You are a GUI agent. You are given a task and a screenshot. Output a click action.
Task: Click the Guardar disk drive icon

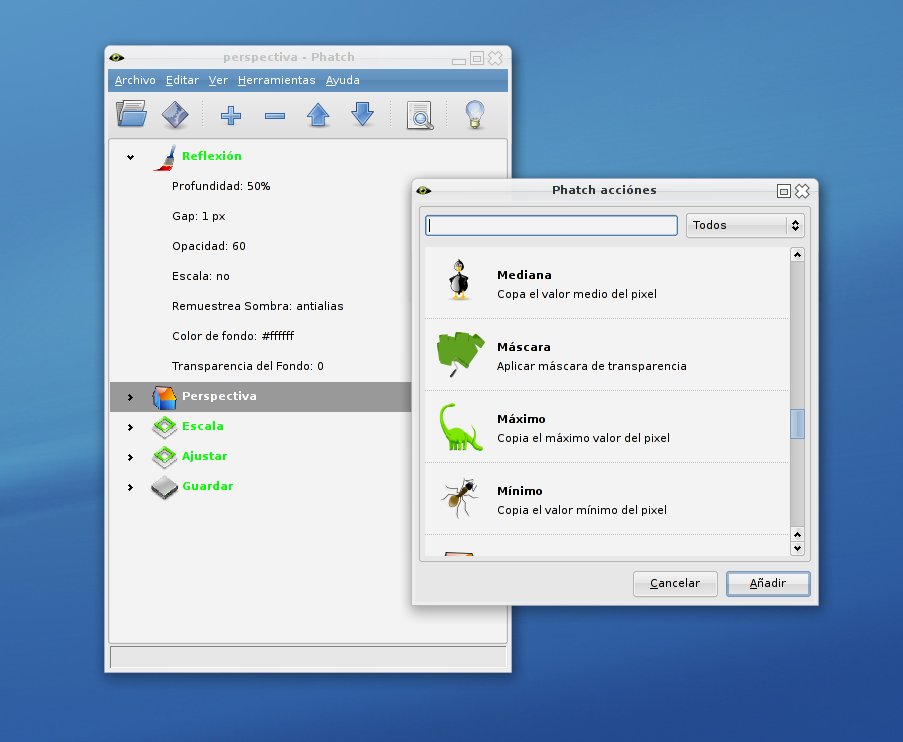(164, 487)
